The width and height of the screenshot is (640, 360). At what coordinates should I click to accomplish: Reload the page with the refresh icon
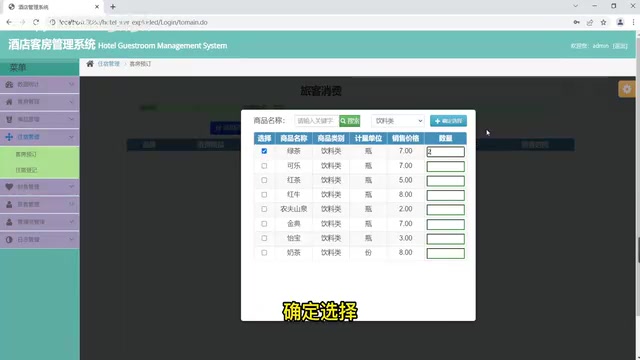pyautogui.click(x=36, y=22)
